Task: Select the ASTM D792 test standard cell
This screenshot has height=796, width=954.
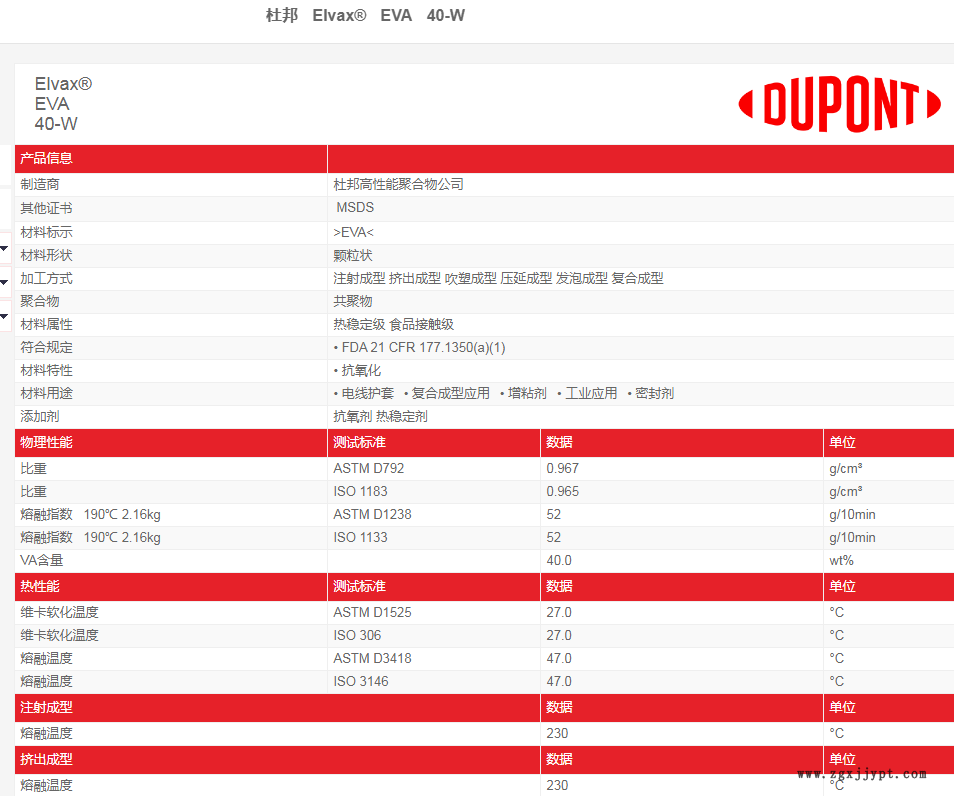Action: [x=369, y=469]
